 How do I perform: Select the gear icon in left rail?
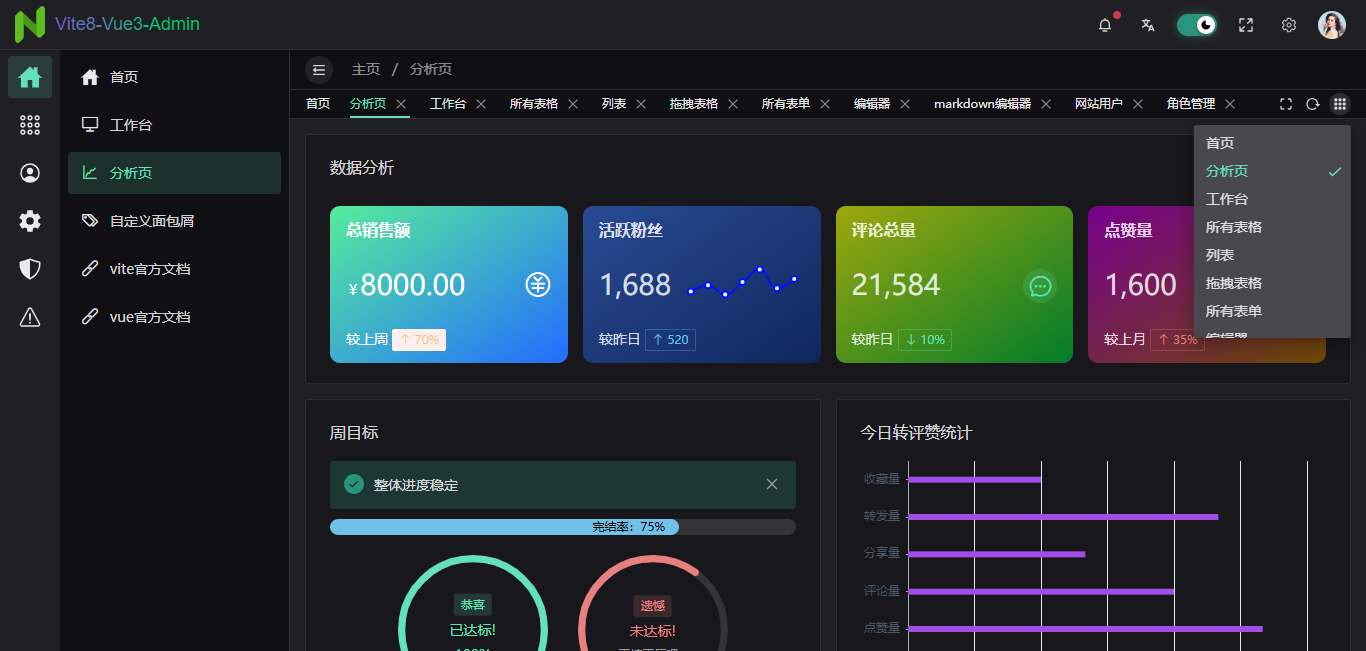(30, 221)
